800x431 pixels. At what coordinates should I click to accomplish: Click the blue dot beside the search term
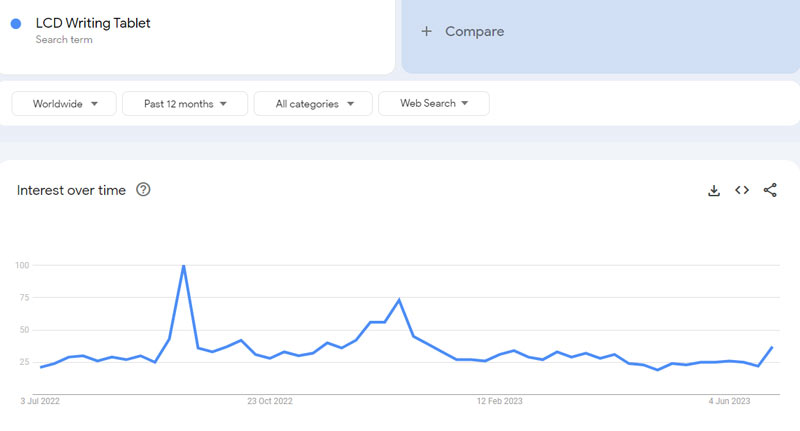[x=16, y=24]
